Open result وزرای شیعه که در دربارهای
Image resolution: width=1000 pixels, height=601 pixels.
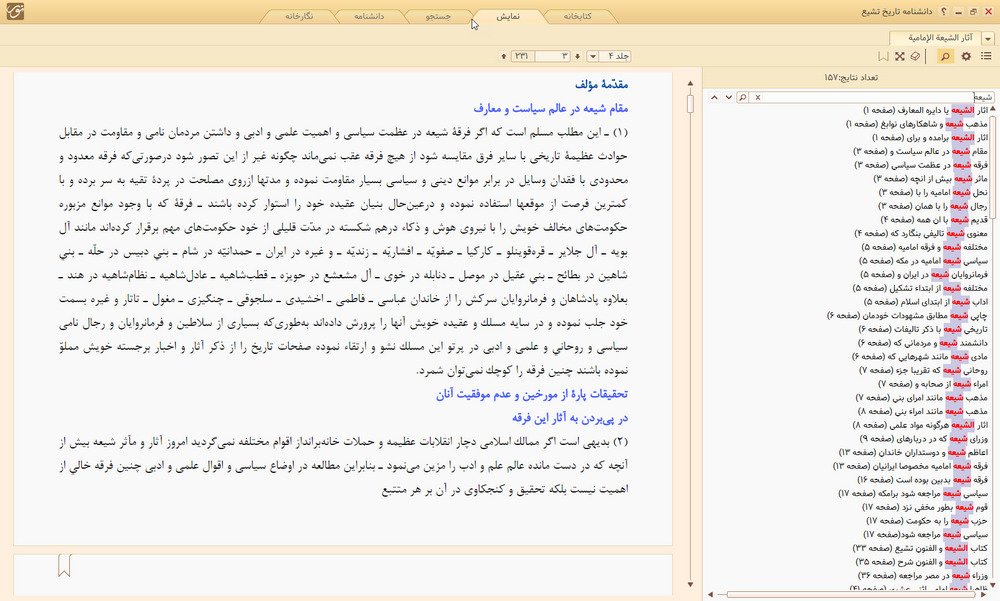point(923,439)
